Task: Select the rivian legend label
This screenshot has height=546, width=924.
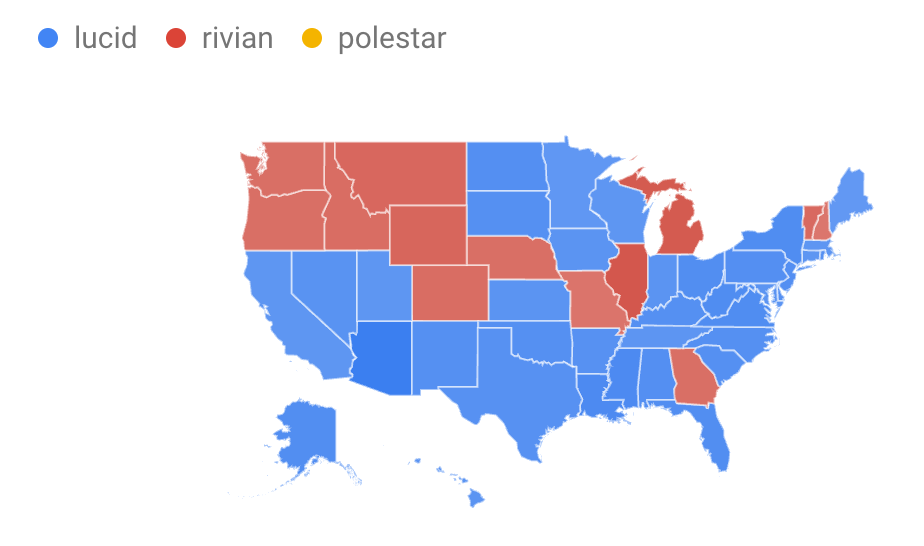Action: point(237,38)
